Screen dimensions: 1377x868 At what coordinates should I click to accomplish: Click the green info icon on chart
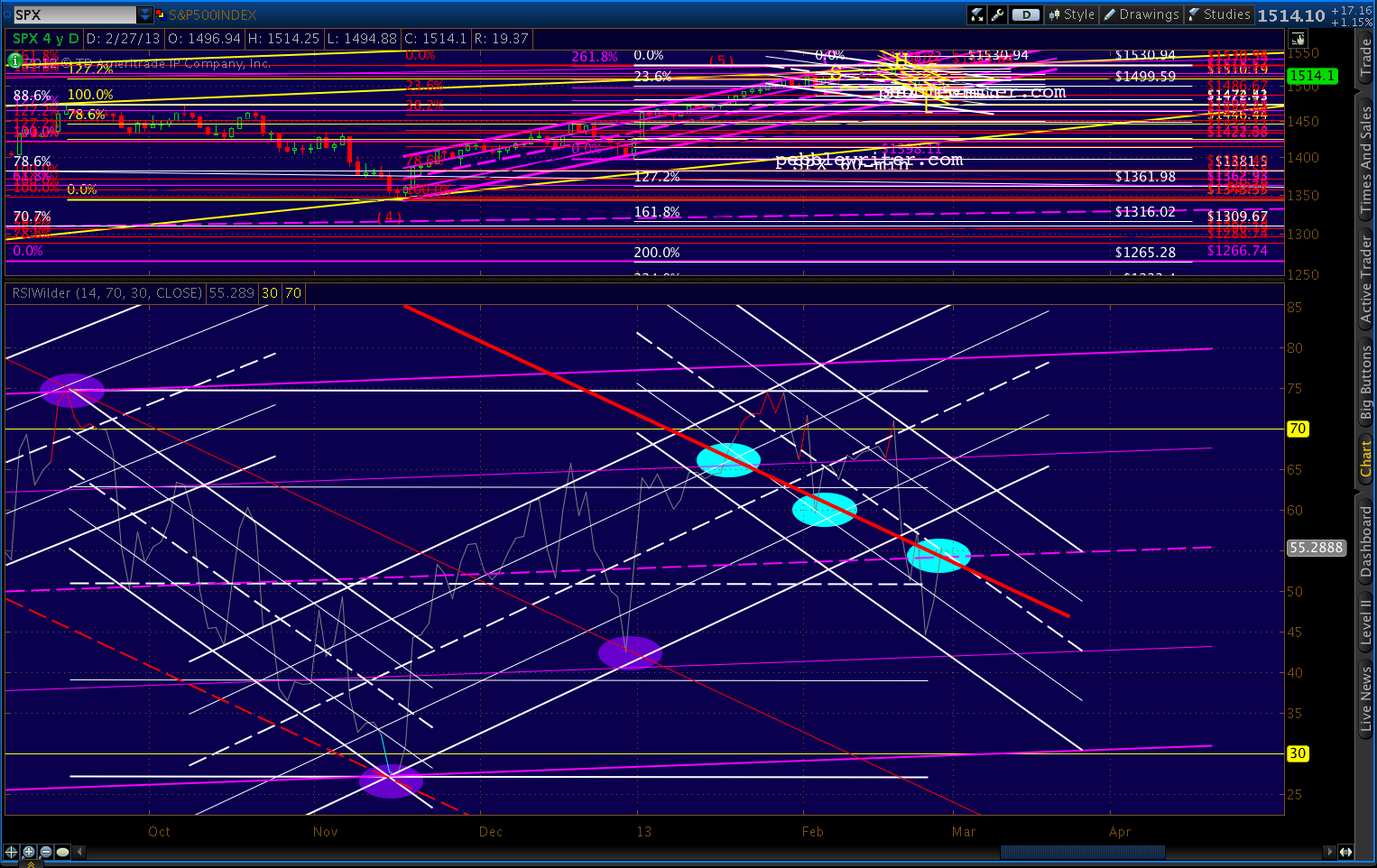click(x=14, y=60)
